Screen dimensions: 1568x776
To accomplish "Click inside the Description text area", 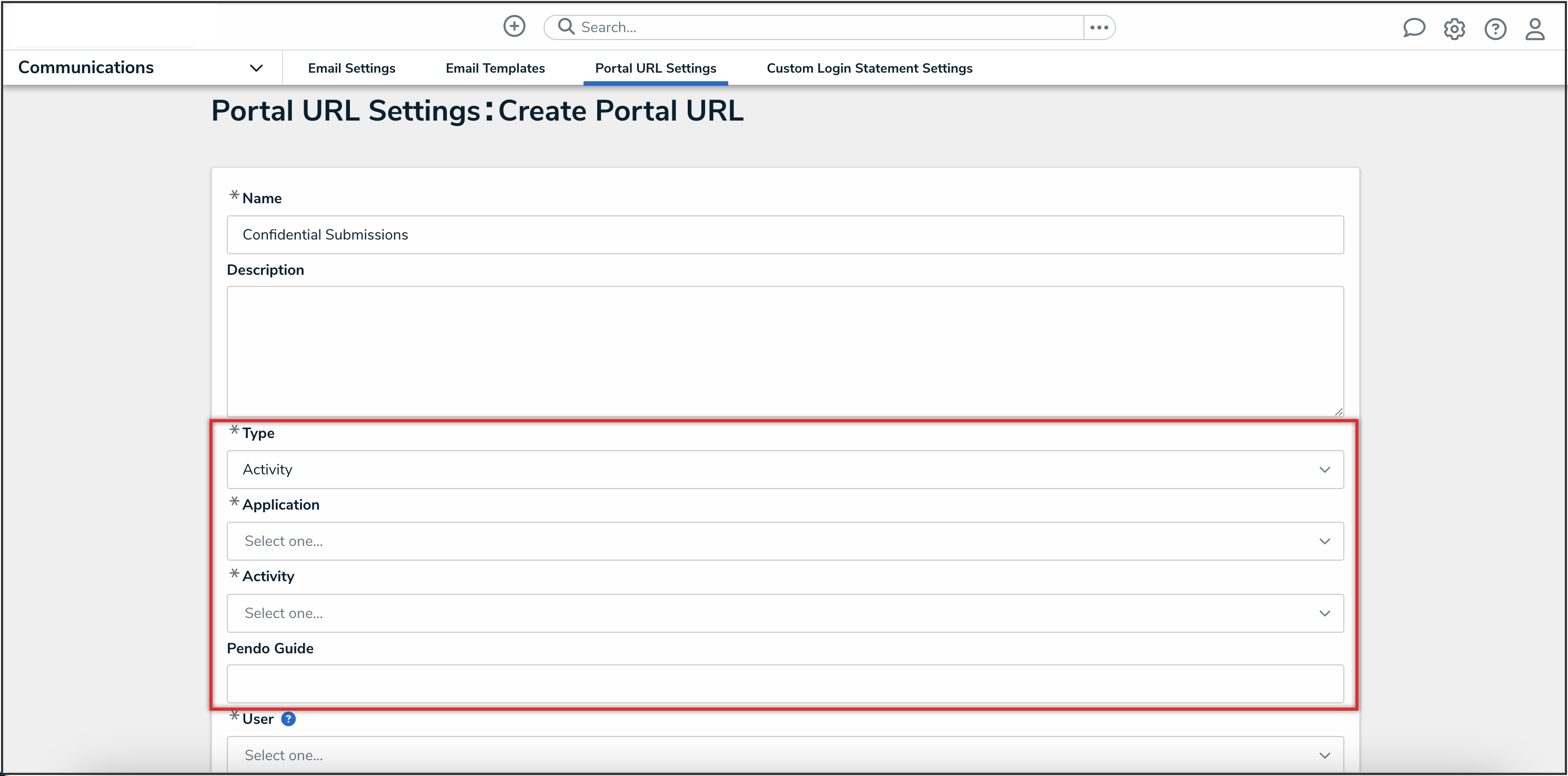I will click(785, 351).
